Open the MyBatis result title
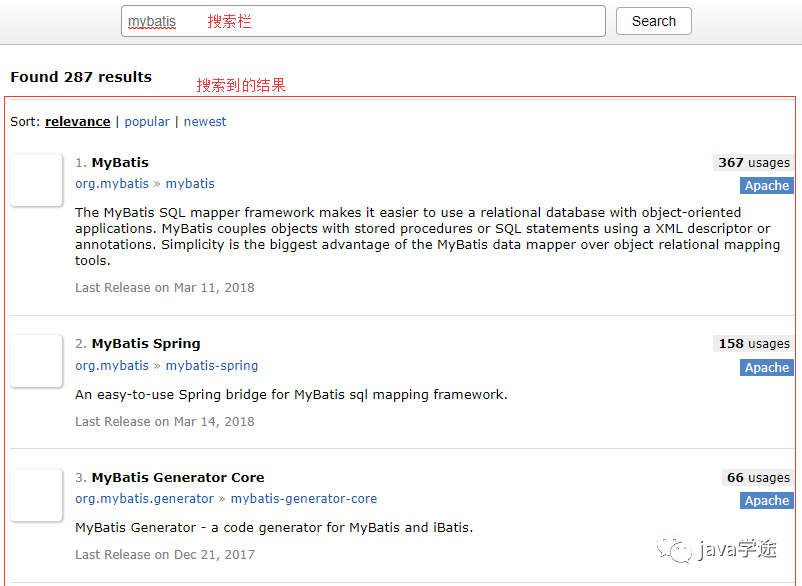This screenshot has width=802, height=586. pyautogui.click(x=120, y=163)
